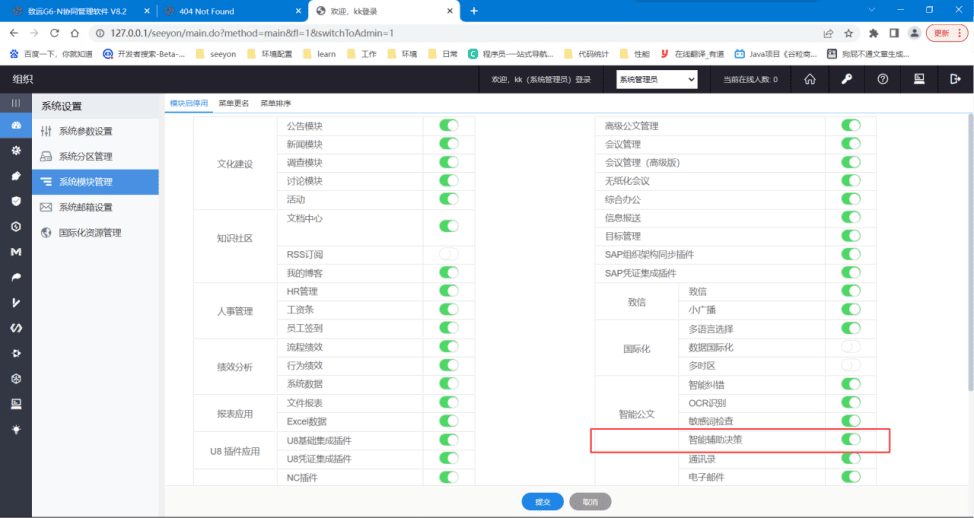Open the dashboard gauge icon in the sidebar
Image resolution: width=974 pixels, height=518 pixels.
pos(16,125)
